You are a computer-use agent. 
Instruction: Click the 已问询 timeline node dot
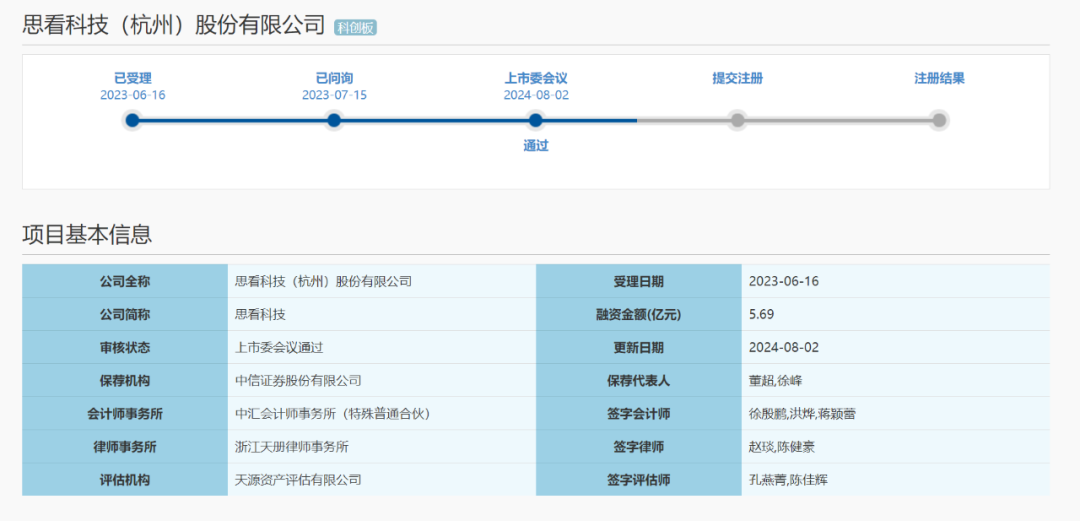(334, 120)
